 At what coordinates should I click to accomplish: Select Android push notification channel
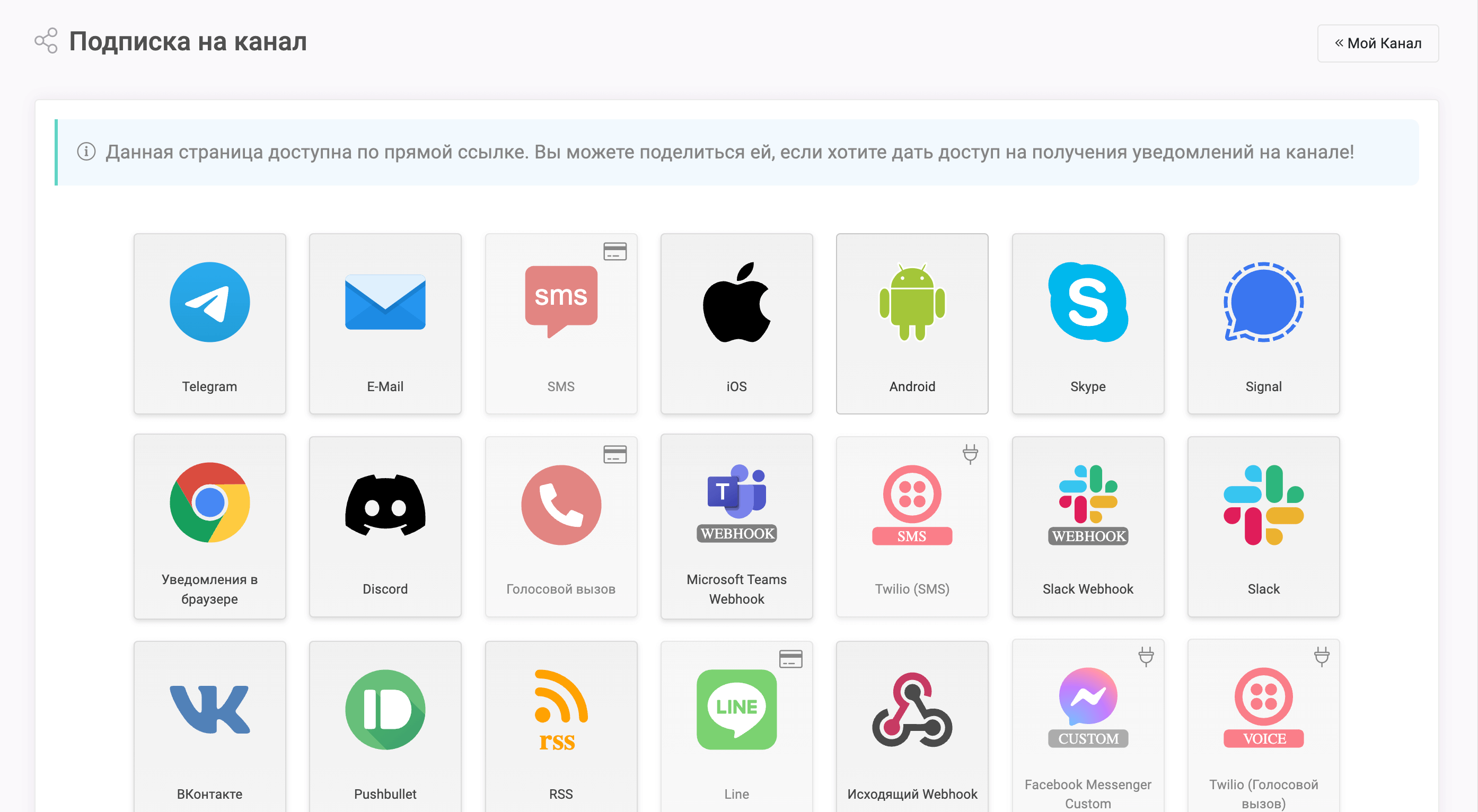[911, 320]
